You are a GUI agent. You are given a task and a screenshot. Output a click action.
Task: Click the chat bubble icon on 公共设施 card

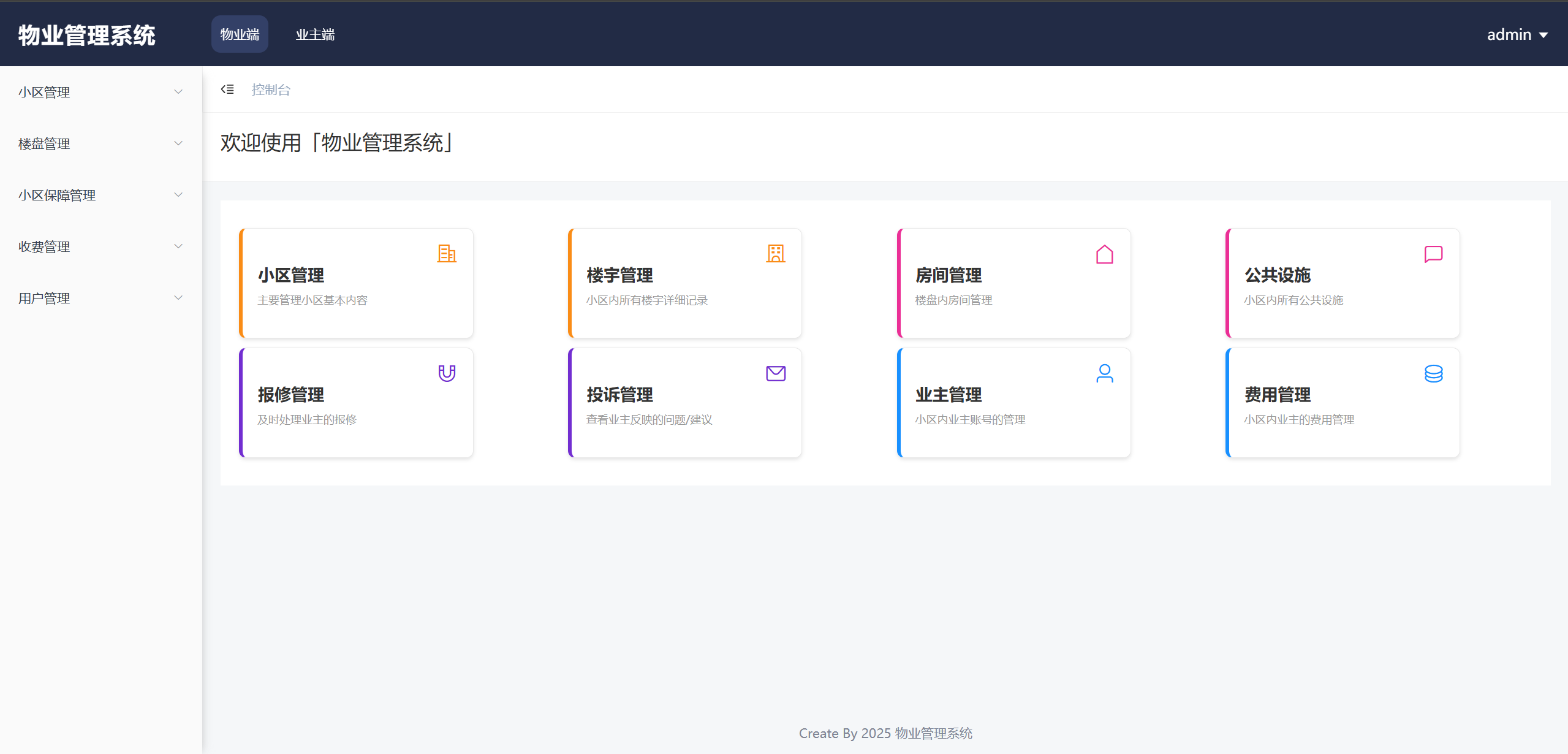pos(1433,254)
